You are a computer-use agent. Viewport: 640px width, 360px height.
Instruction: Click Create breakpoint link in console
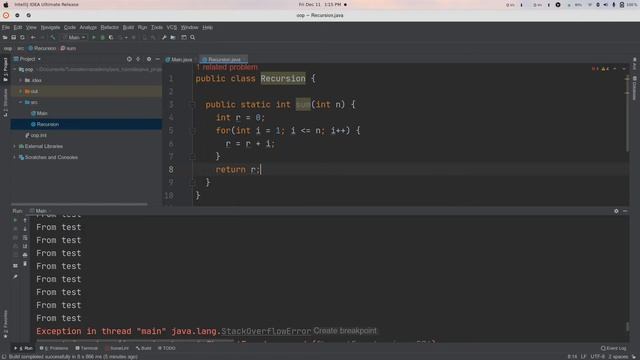coord(345,331)
